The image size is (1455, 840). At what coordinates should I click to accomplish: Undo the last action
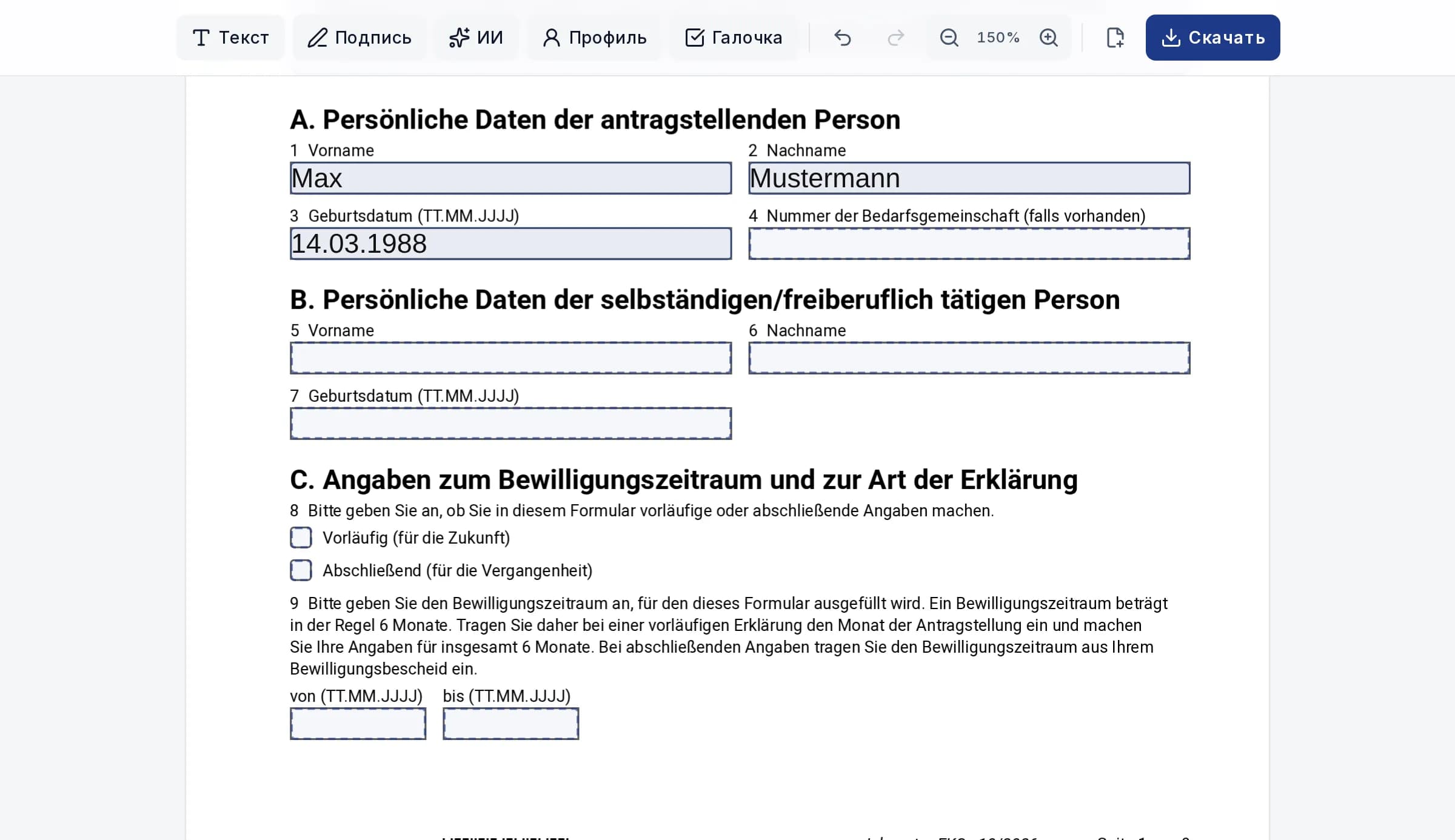843,38
